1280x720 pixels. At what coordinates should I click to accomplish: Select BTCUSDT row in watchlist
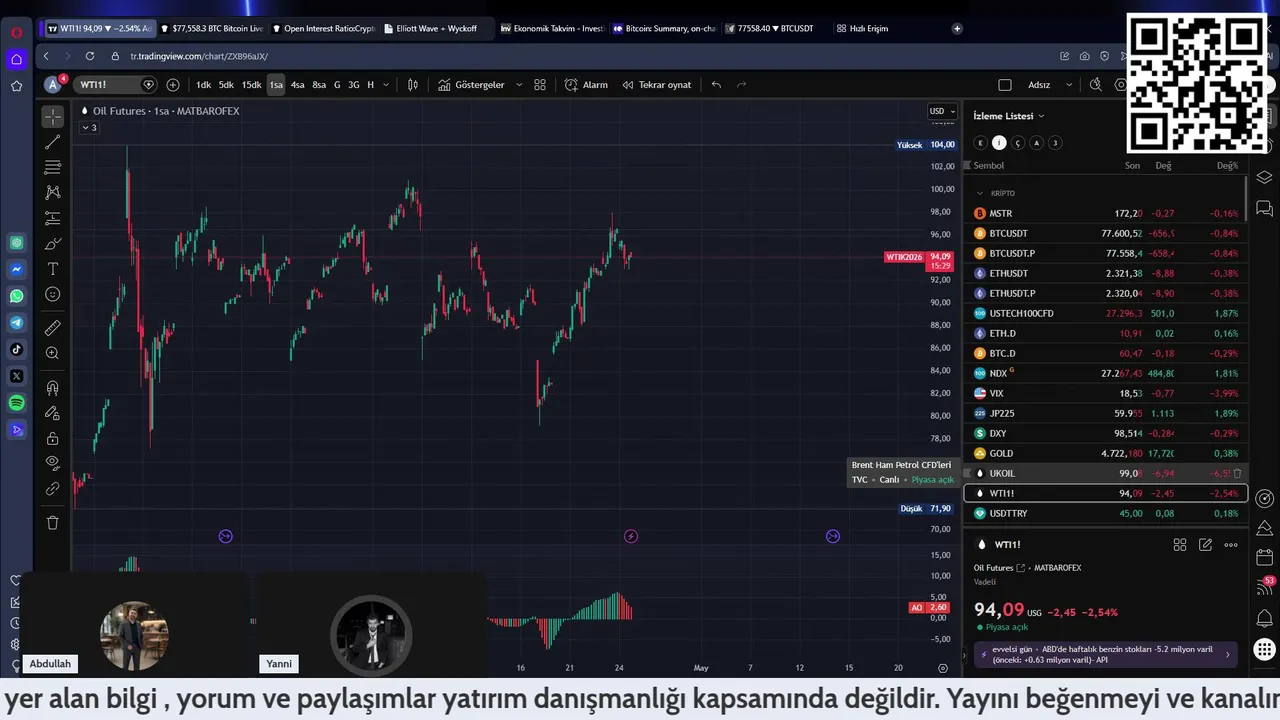pos(1106,233)
